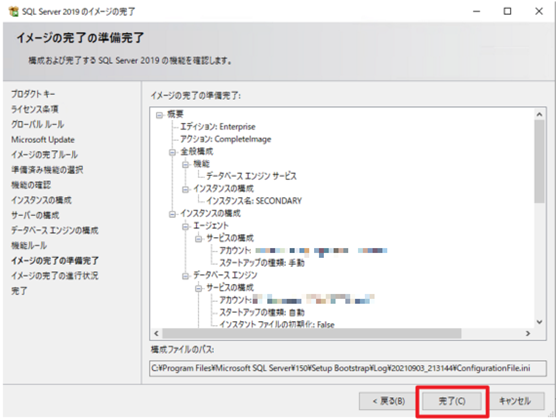Collapse the 全般構成 tree node

pyautogui.click(x=172, y=152)
